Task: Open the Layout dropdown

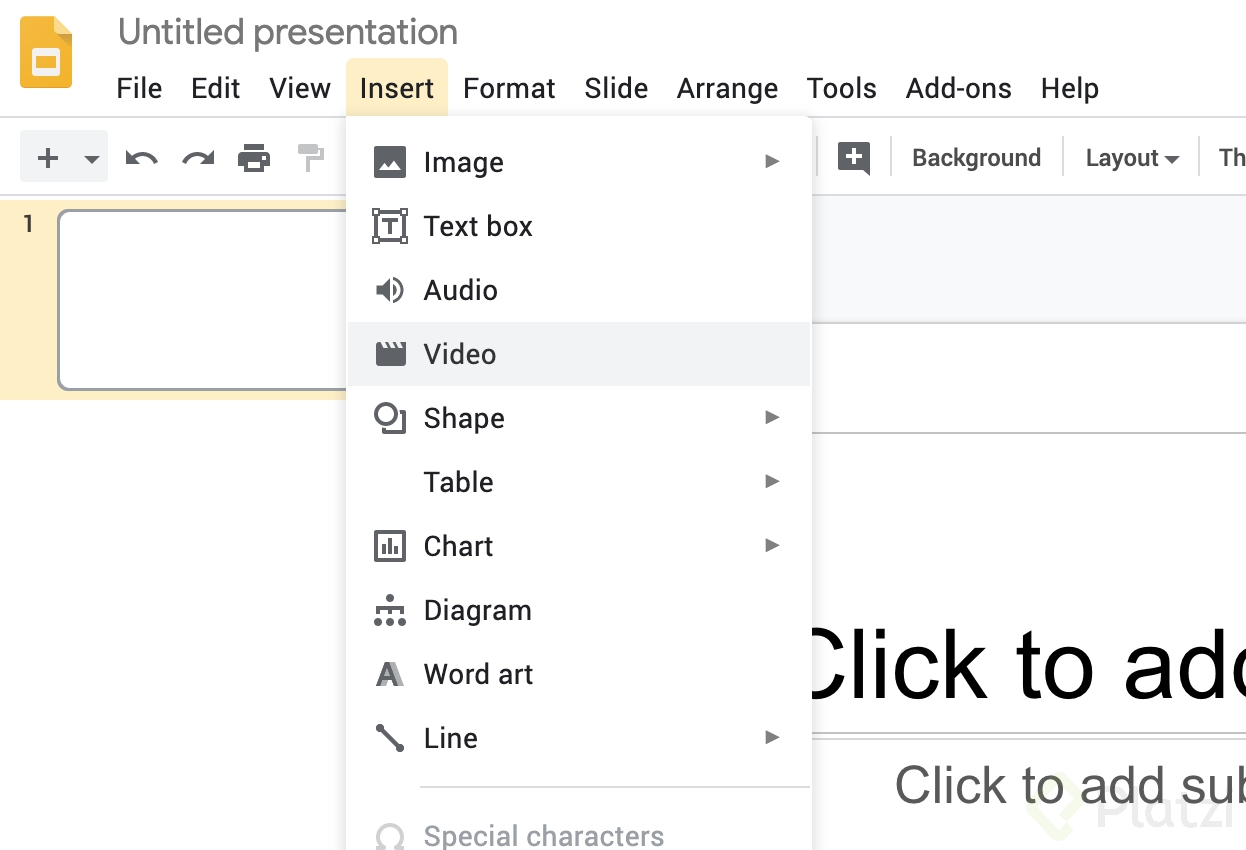Action: tap(1132, 158)
